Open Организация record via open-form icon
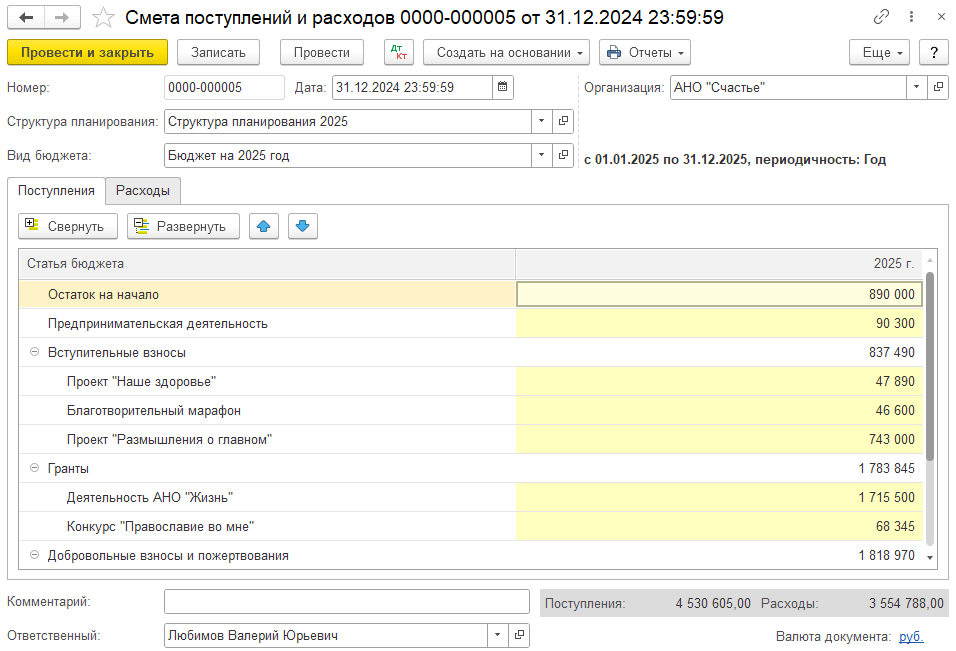 938,88
